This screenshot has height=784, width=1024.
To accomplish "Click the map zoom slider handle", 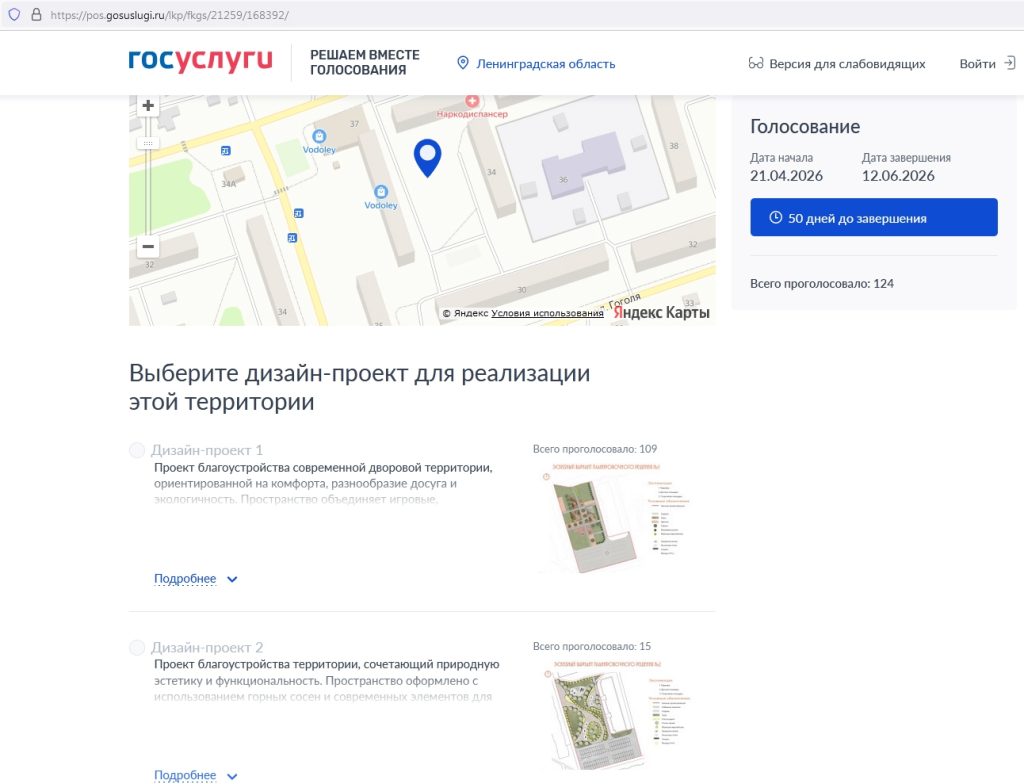I will (148, 143).
